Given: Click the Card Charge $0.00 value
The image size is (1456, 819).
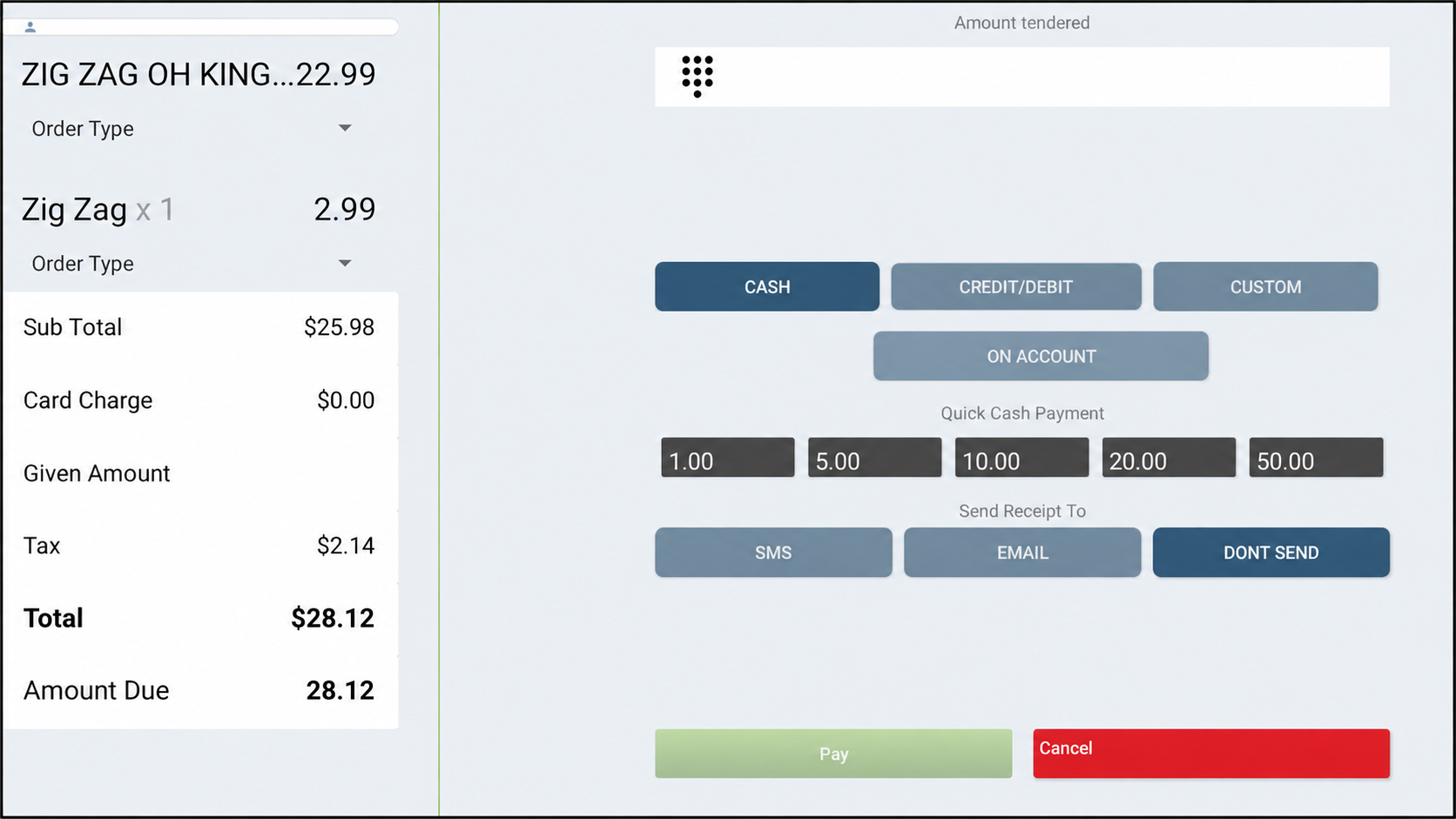Looking at the screenshot, I should (x=346, y=400).
